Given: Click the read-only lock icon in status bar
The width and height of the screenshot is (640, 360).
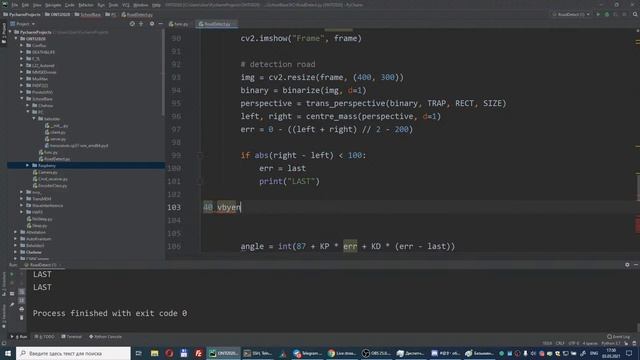Looking at the screenshot, I should (627, 344).
